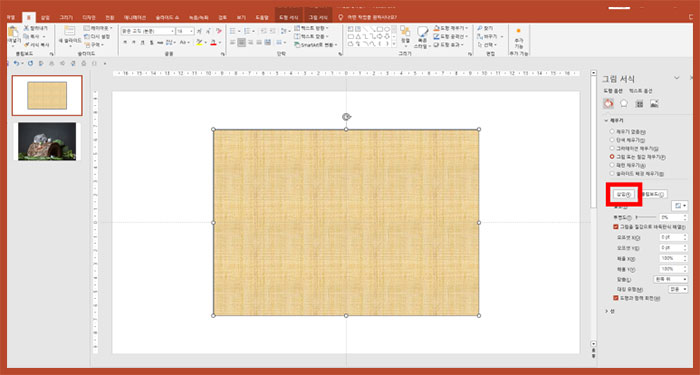The width and height of the screenshot is (700, 375).
Task: Click the center align icon in the paragraph group
Action: click(x=242, y=42)
